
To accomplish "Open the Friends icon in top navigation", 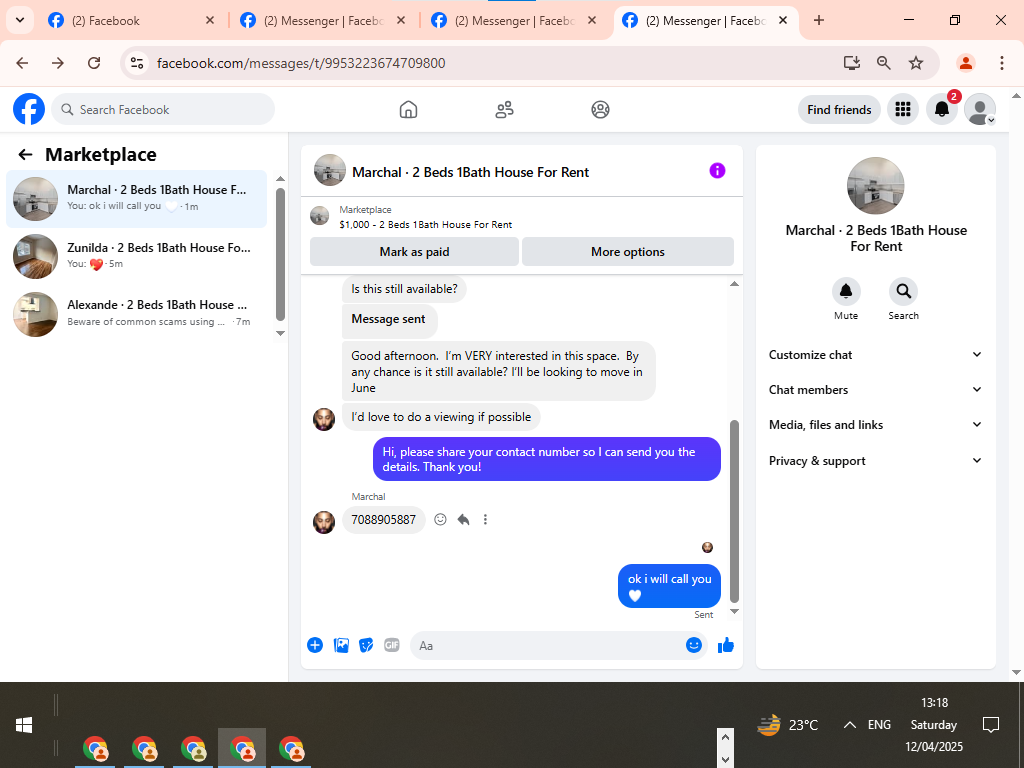I will (504, 109).
